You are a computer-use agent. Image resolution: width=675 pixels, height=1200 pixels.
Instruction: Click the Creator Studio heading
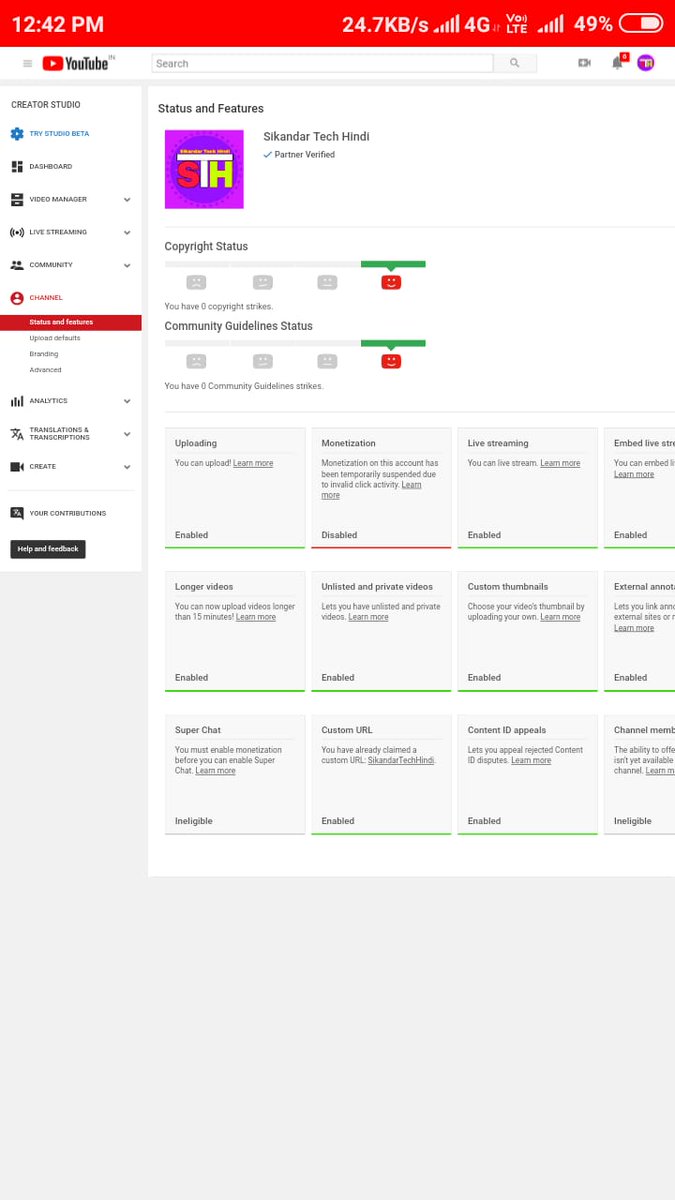coord(46,105)
